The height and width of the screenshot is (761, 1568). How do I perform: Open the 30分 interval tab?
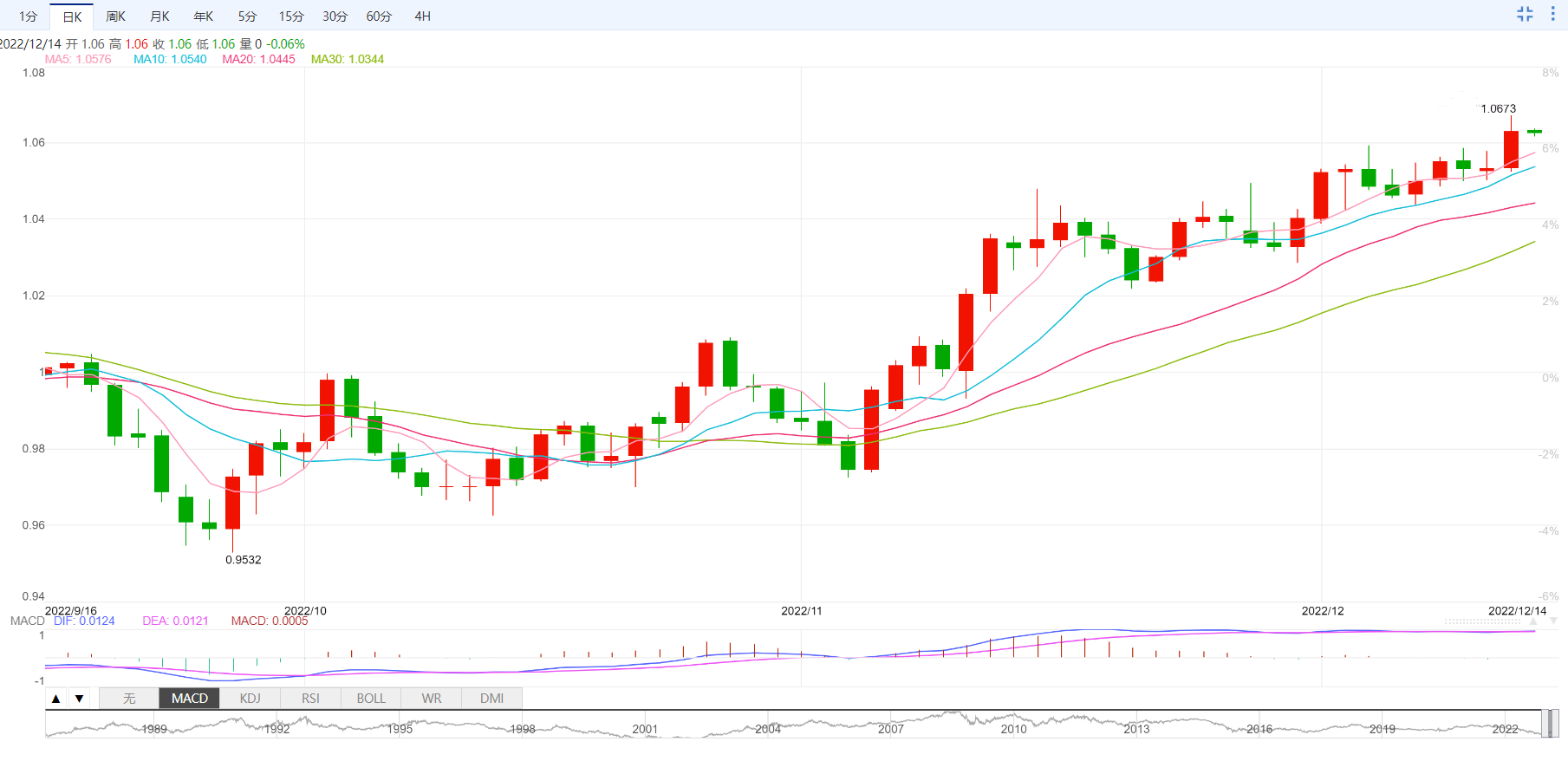point(335,16)
